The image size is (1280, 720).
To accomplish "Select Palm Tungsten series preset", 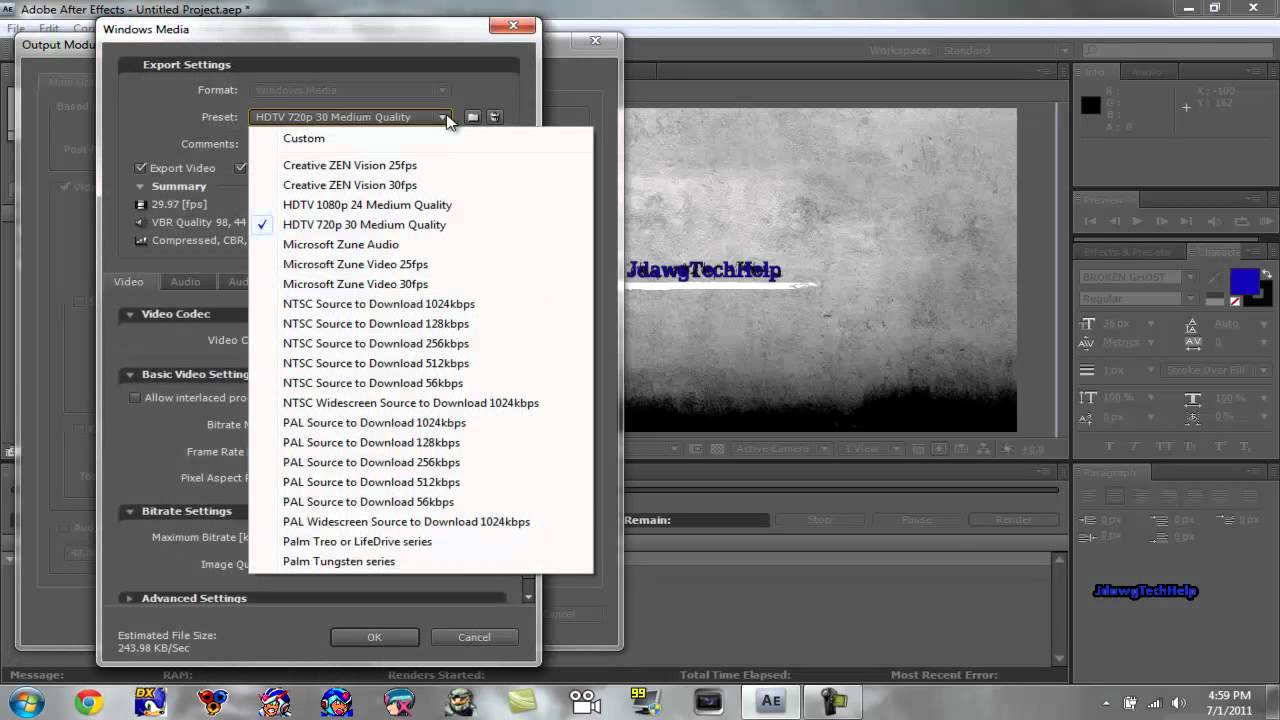I will pyautogui.click(x=420, y=561).
